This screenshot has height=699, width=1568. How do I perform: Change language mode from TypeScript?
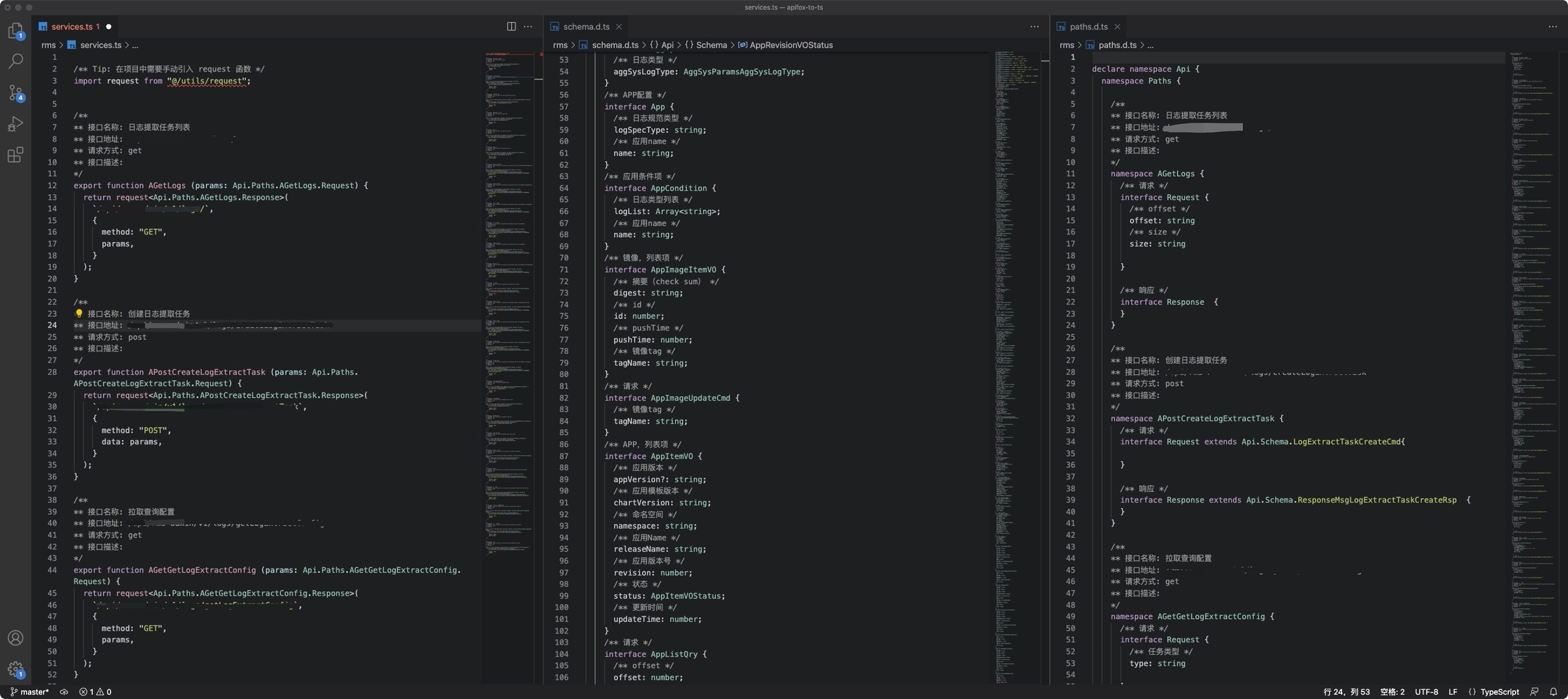coord(1499,691)
